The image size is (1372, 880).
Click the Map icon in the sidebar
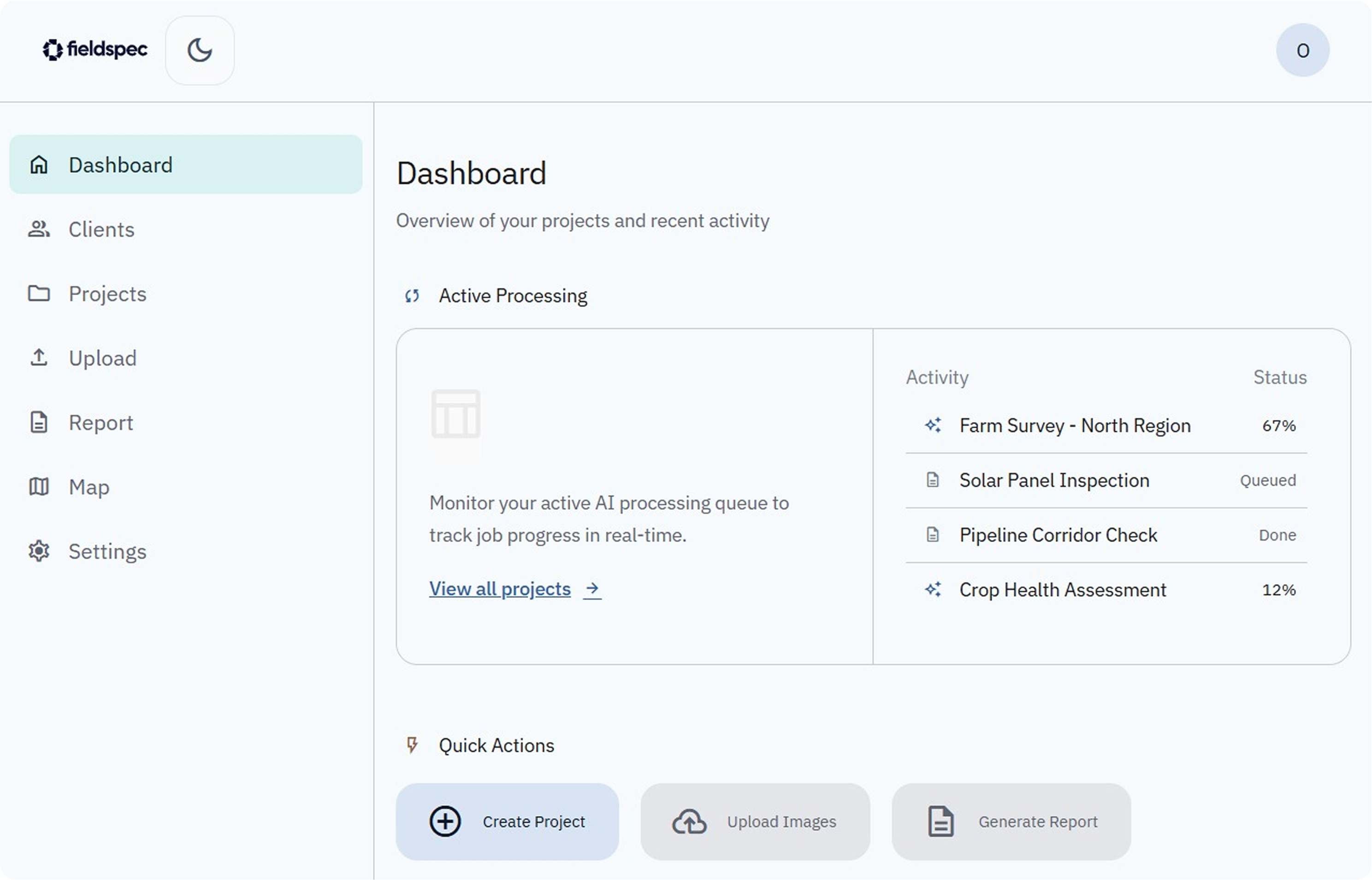tap(39, 487)
